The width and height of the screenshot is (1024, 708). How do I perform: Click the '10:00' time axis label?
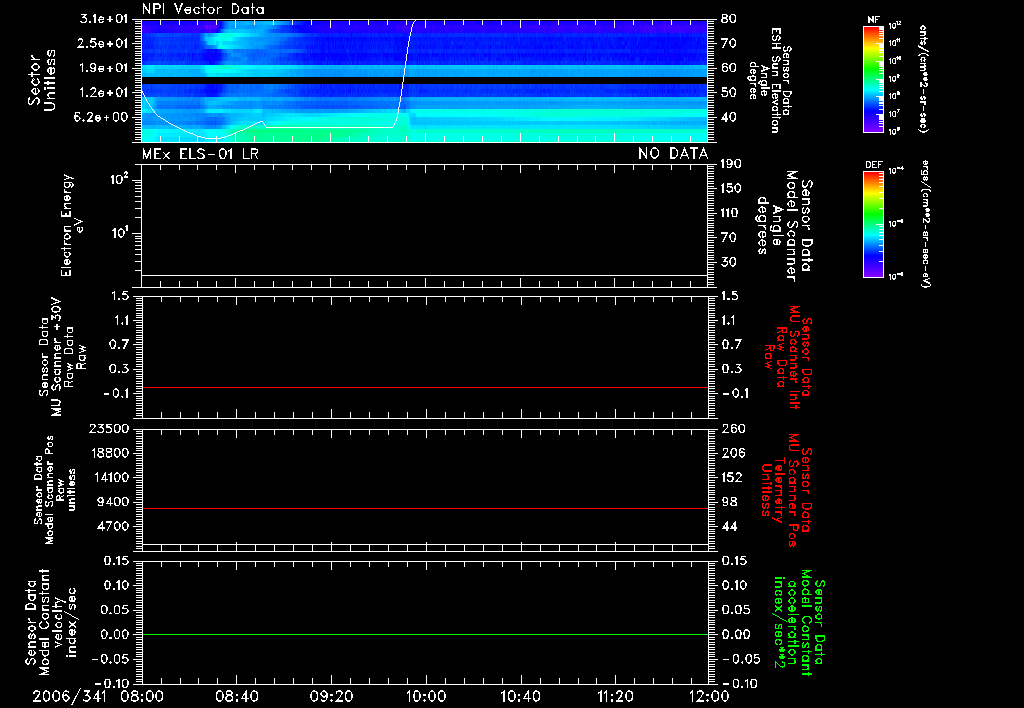pos(425,696)
